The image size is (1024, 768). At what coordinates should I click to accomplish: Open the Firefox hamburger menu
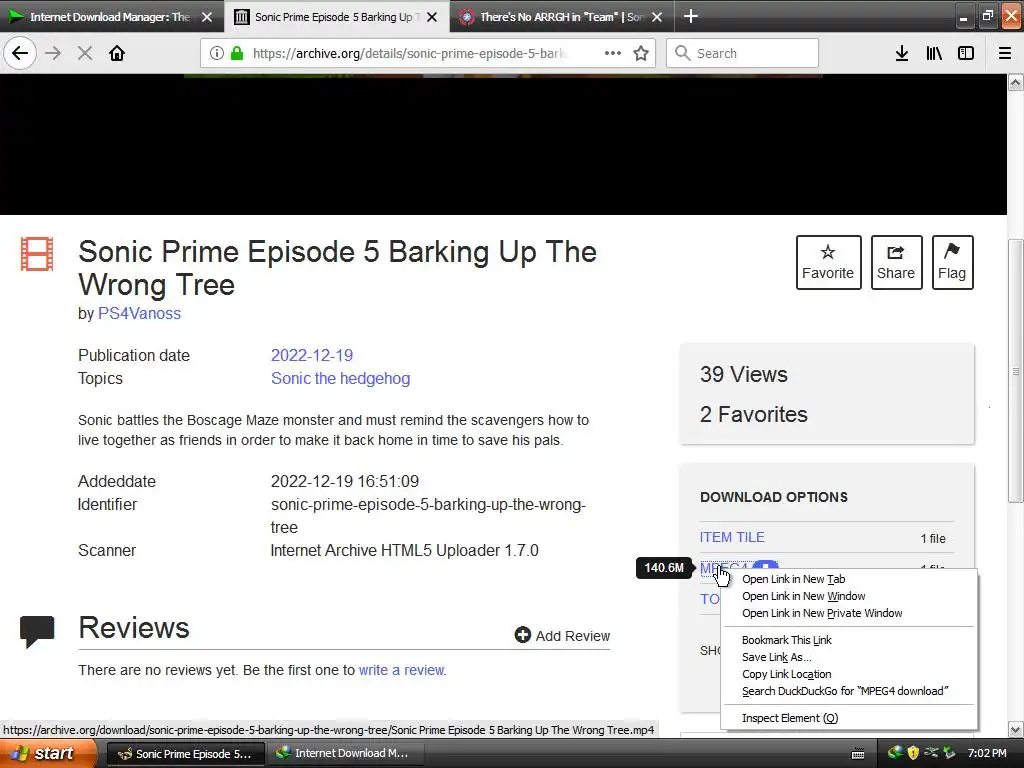[1004, 54]
